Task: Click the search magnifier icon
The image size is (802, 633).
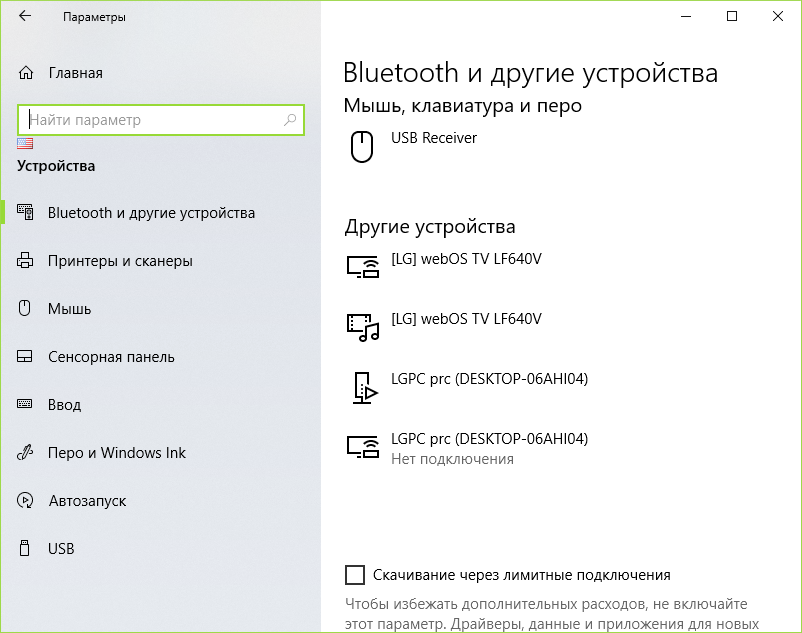Action: coord(290,120)
